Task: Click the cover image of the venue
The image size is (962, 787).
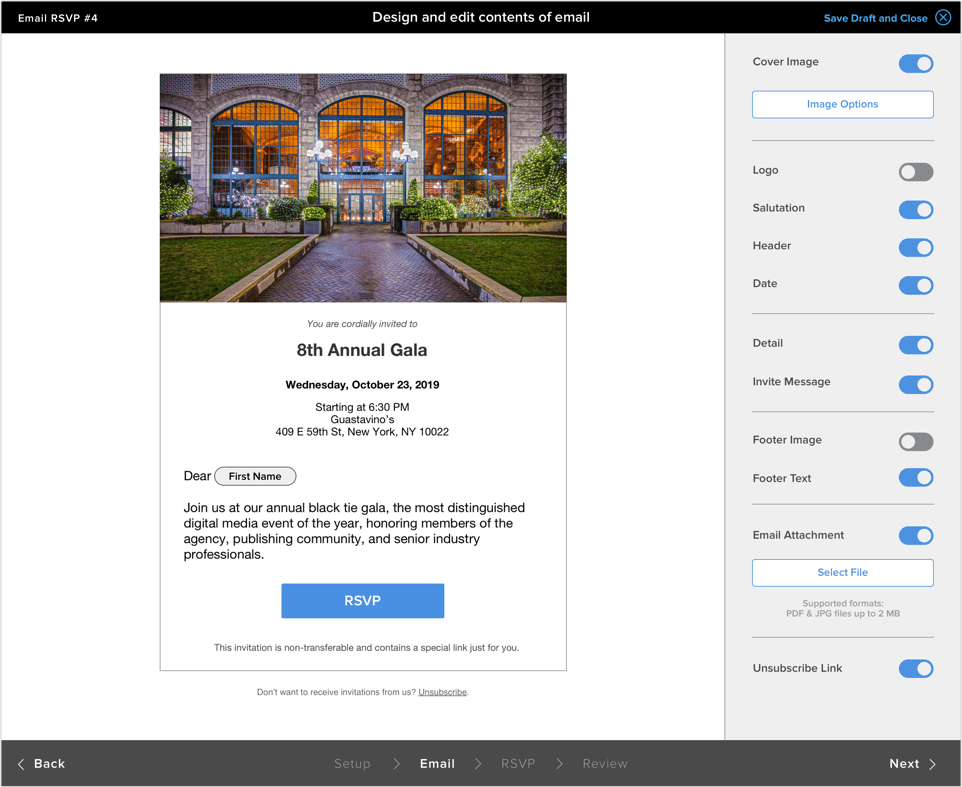Action: tap(363, 188)
